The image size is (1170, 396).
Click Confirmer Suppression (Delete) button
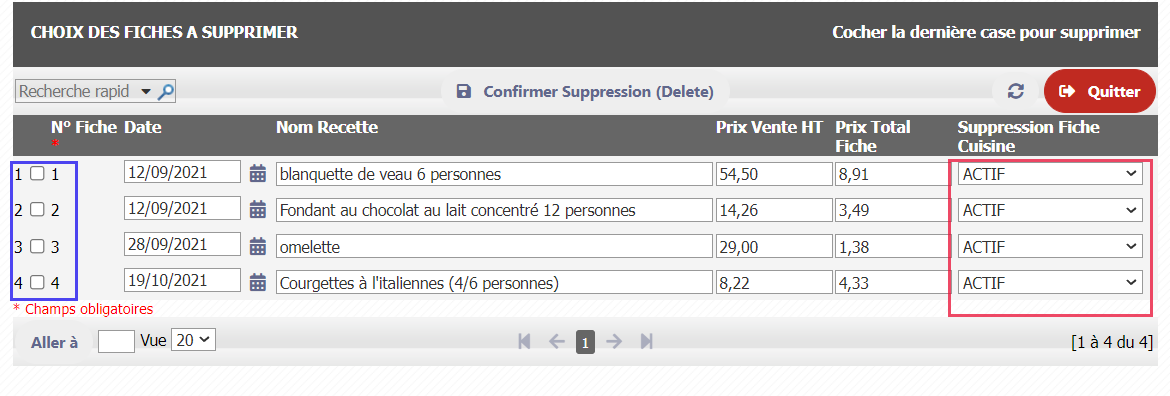tap(584, 92)
